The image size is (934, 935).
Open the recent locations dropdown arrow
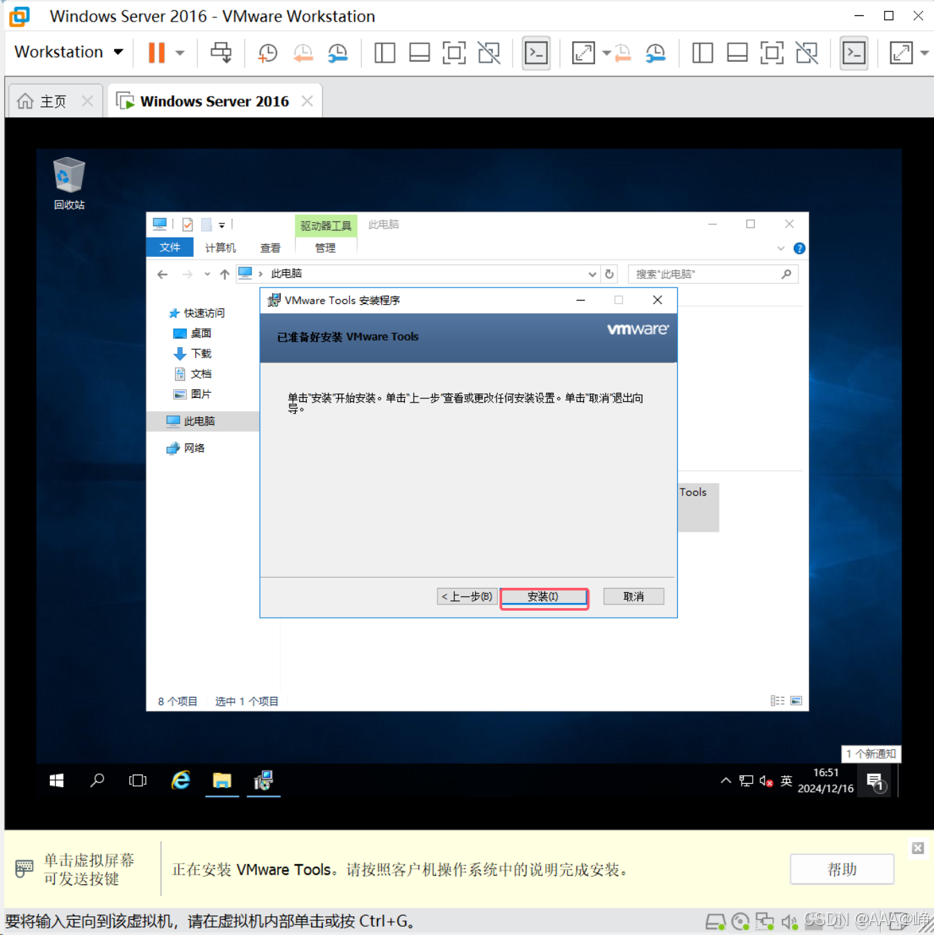[207, 274]
